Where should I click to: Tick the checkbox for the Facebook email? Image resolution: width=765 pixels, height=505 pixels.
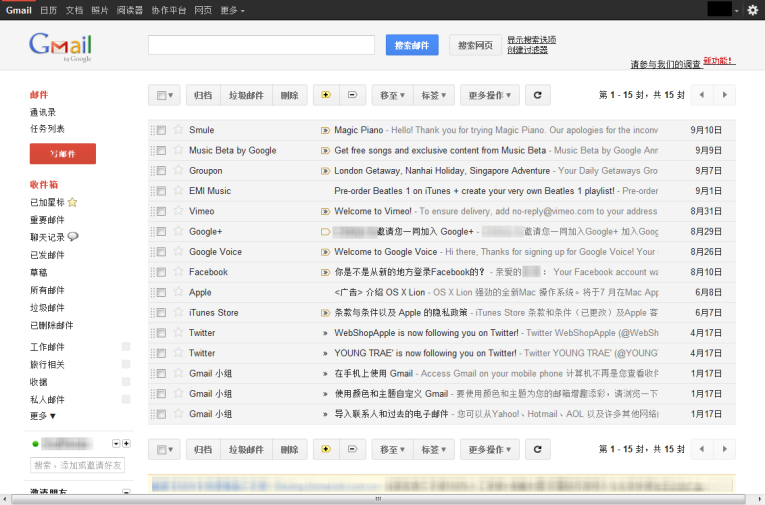click(x=161, y=272)
